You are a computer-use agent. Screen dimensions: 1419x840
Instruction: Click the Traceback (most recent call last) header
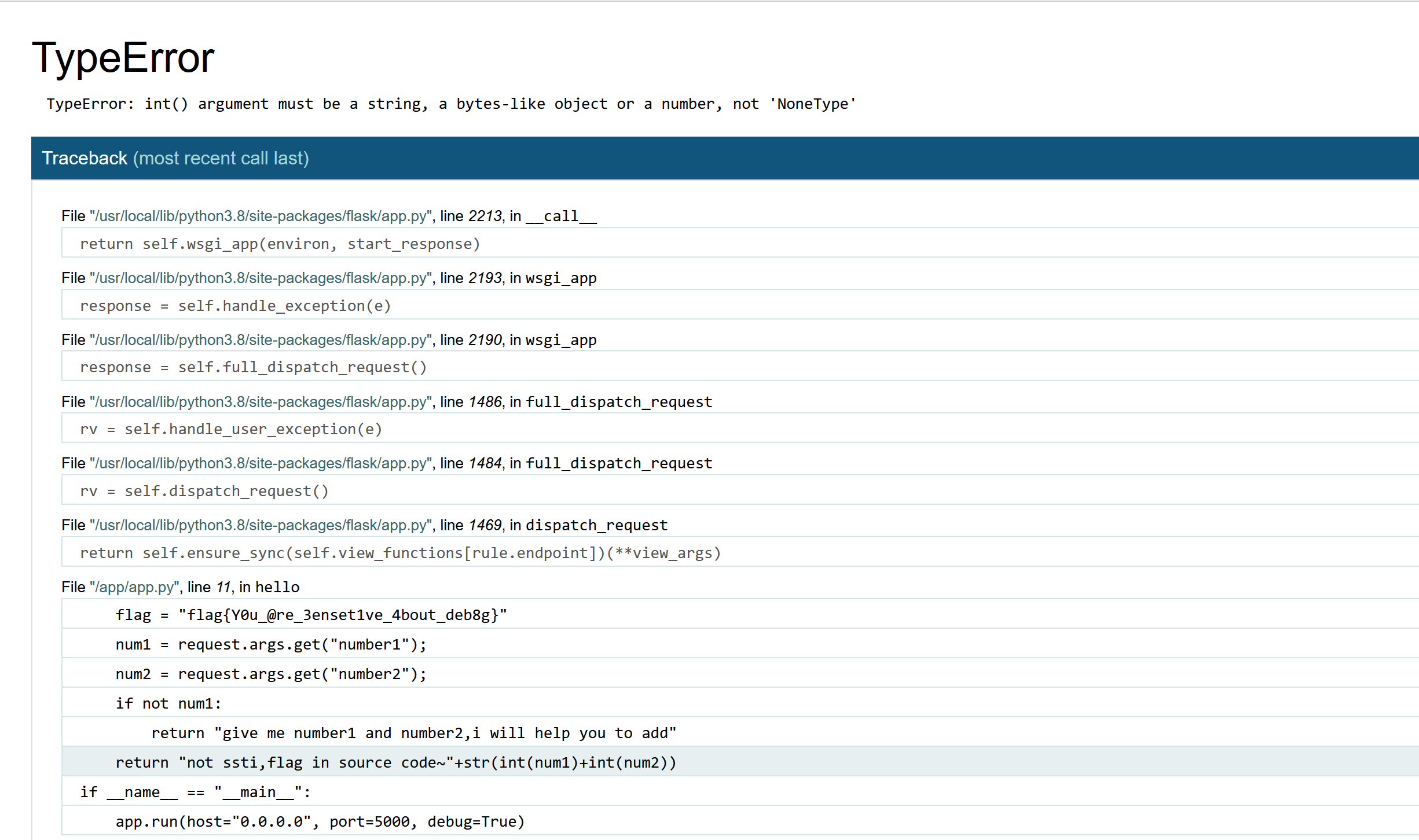coord(175,158)
